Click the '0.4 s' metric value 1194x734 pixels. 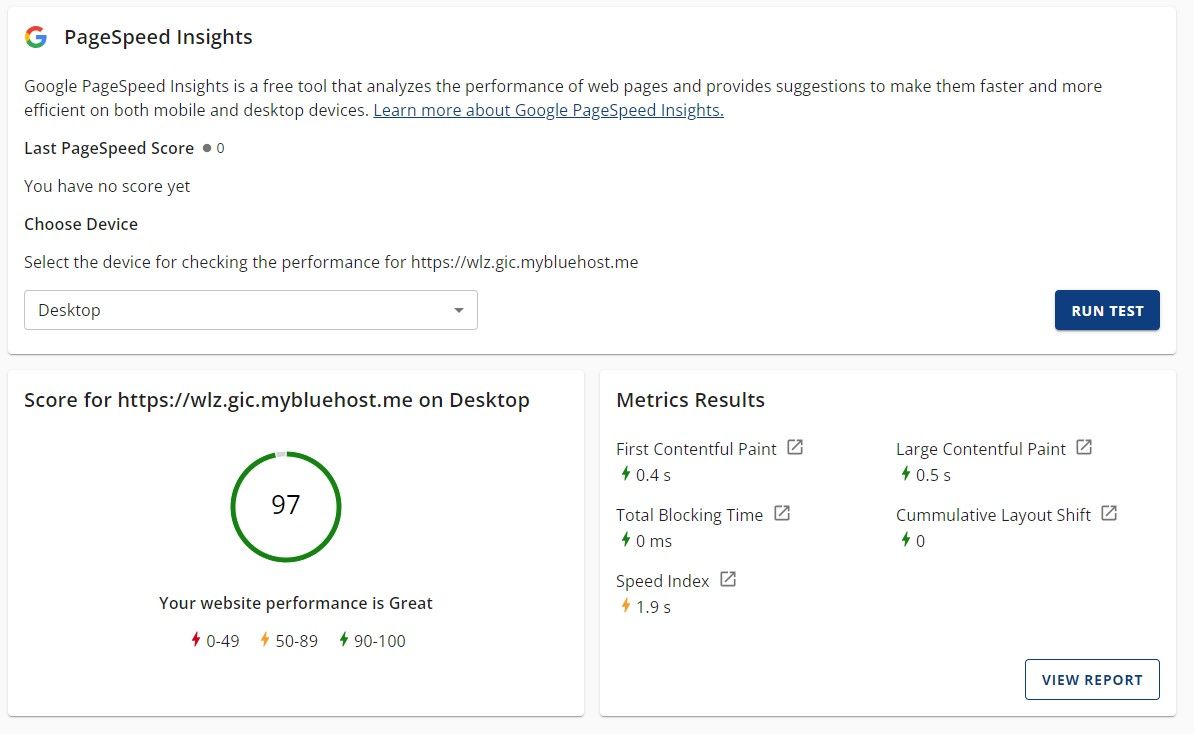pyautogui.click(x=653, y=475)
